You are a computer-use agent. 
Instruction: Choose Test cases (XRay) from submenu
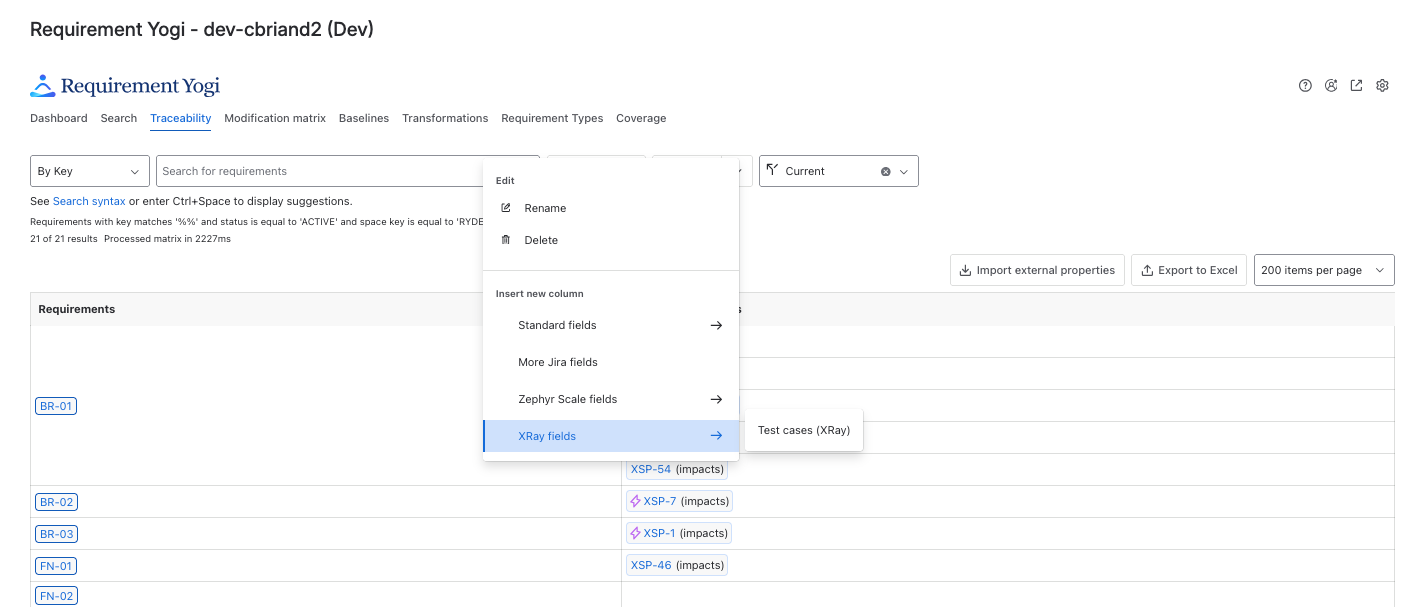point(804,430)
